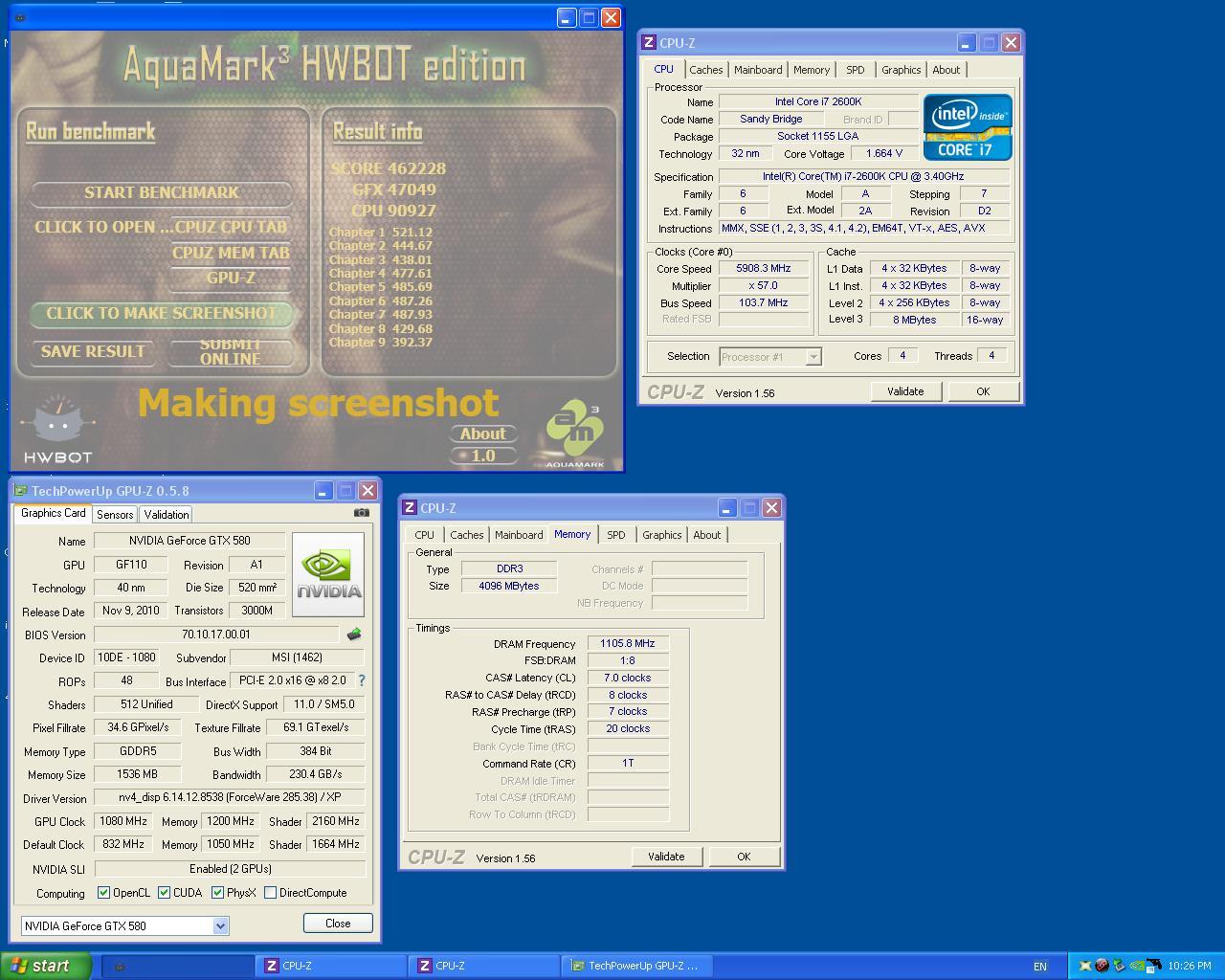Screen dimensions: 1225x980
Task: Click the HWBOT cat logo in AquaMark
Action: point(58,431)
